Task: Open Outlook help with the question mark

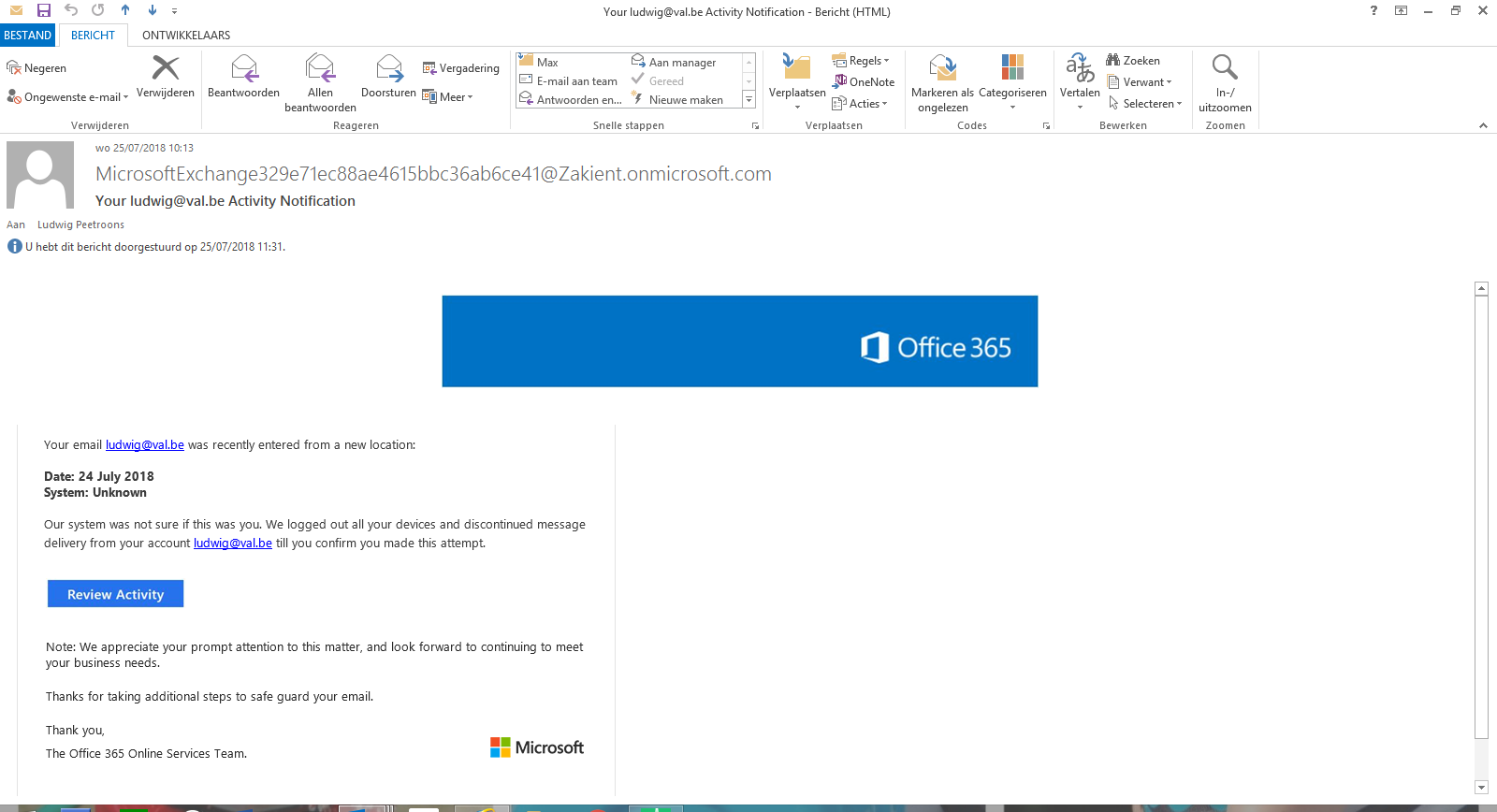Action: point(1373,11)
